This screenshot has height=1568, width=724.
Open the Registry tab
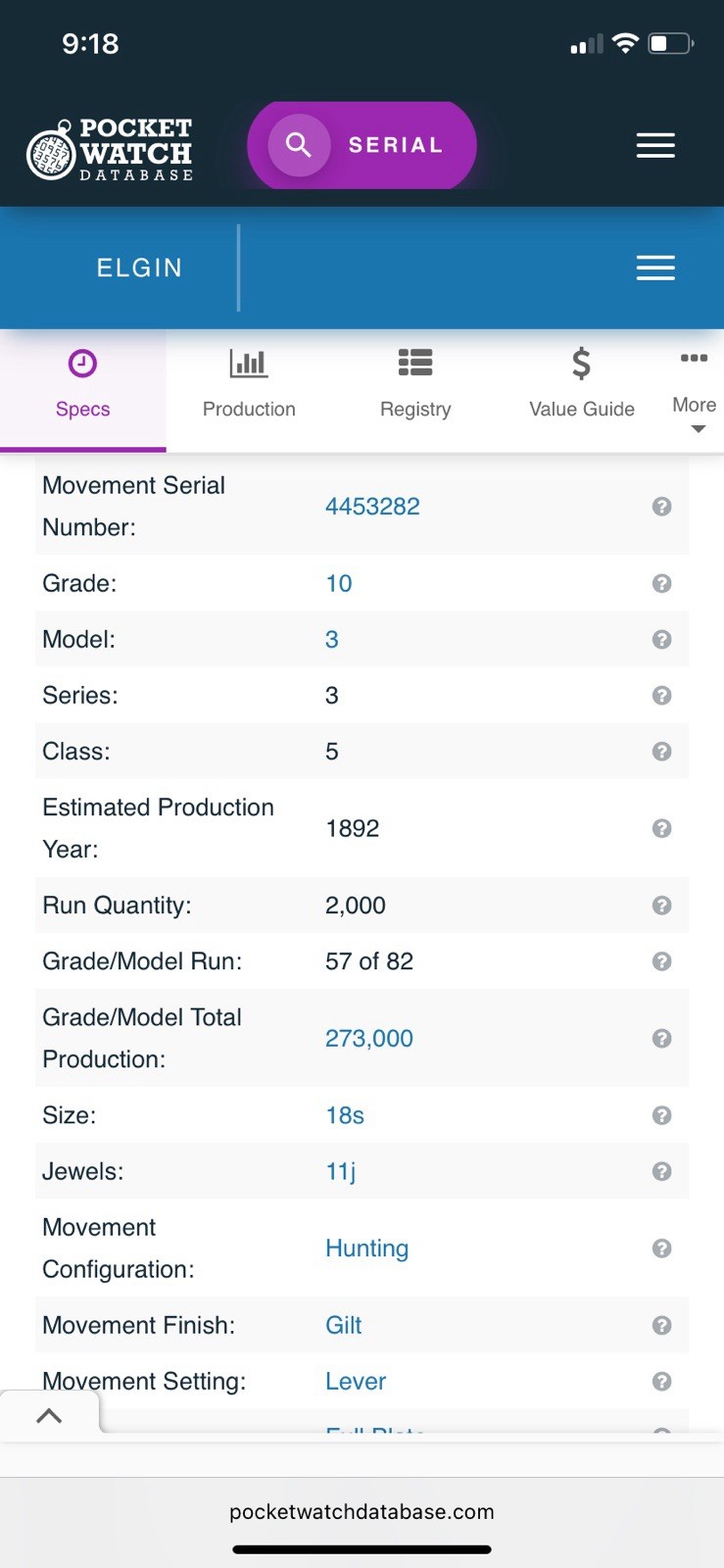point(415,384)
